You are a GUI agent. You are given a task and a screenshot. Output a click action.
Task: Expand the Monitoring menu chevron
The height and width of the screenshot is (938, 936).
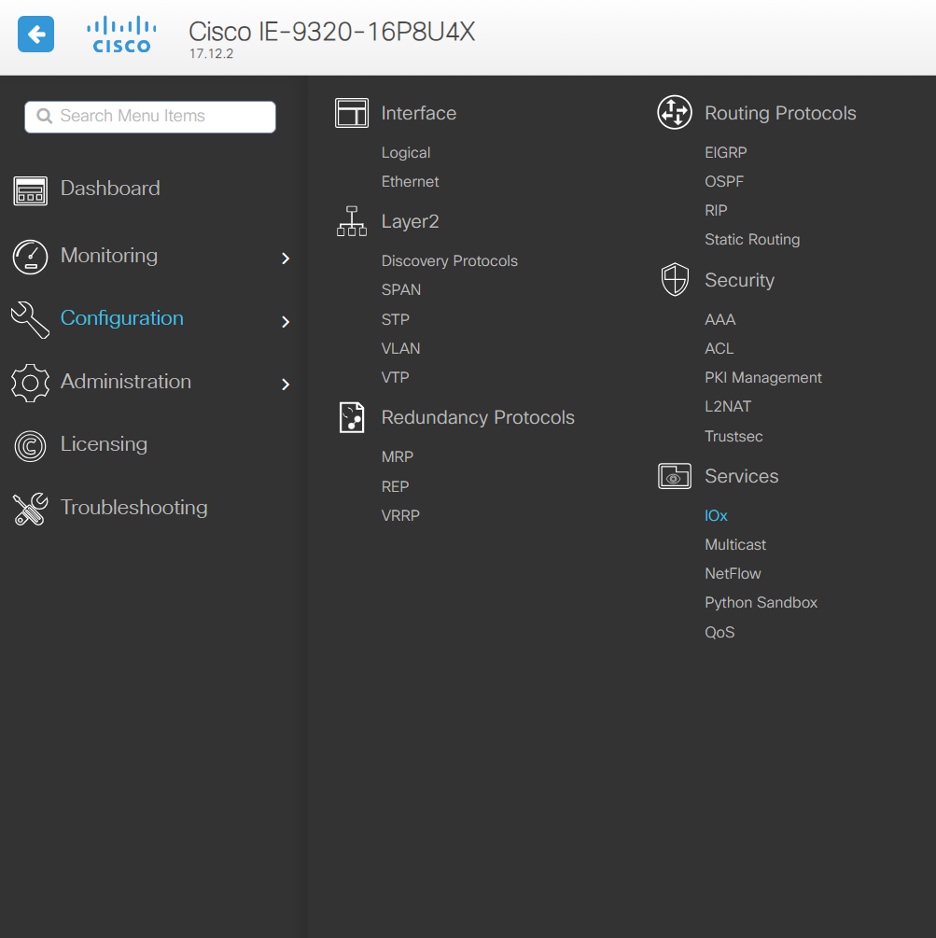(285, 258)
